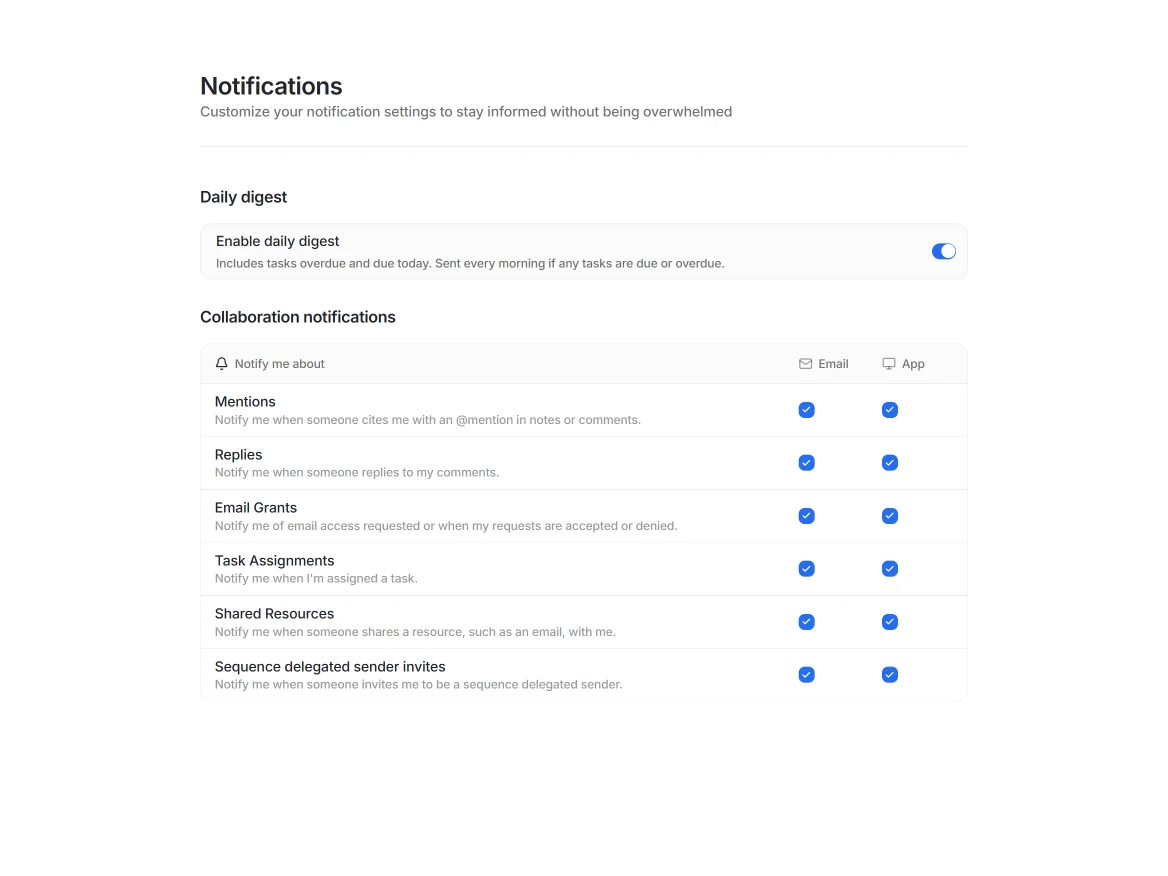The width and height of the screenshot is (1168, 876).
Task: Uncheck App for Sequence delegated sender invites
Action: 889,675
